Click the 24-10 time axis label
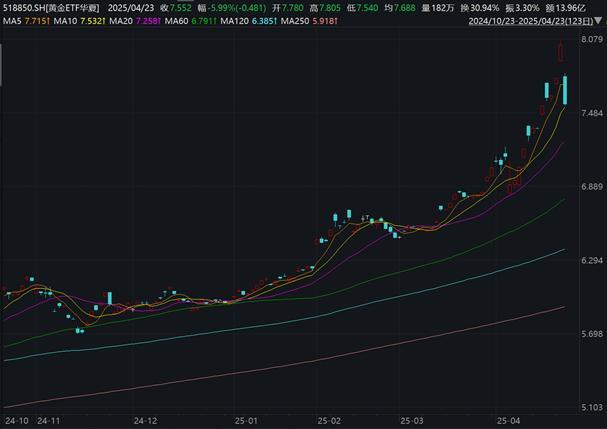 (x=17, y=421)
